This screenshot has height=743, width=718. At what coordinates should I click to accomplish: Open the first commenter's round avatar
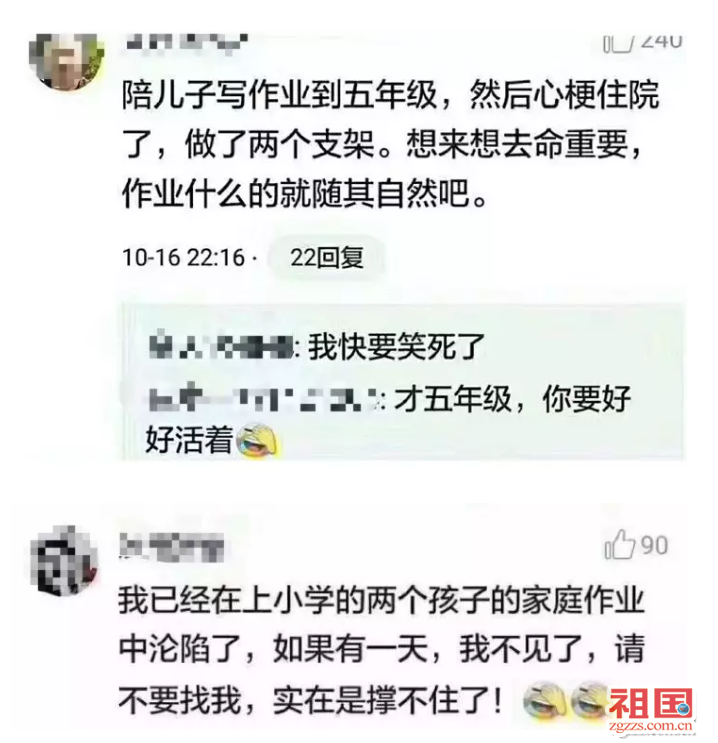[x=66, y=61]
